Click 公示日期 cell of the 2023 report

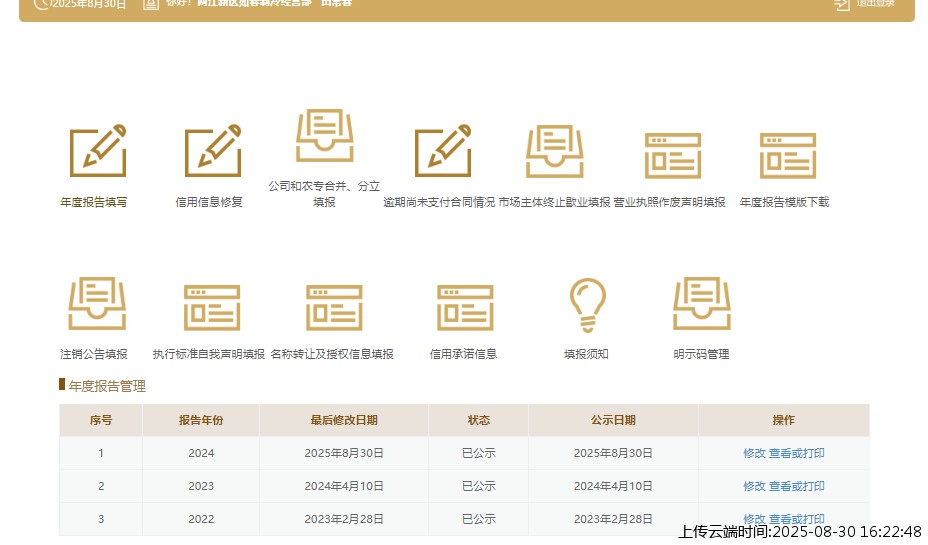click(613, 486)
